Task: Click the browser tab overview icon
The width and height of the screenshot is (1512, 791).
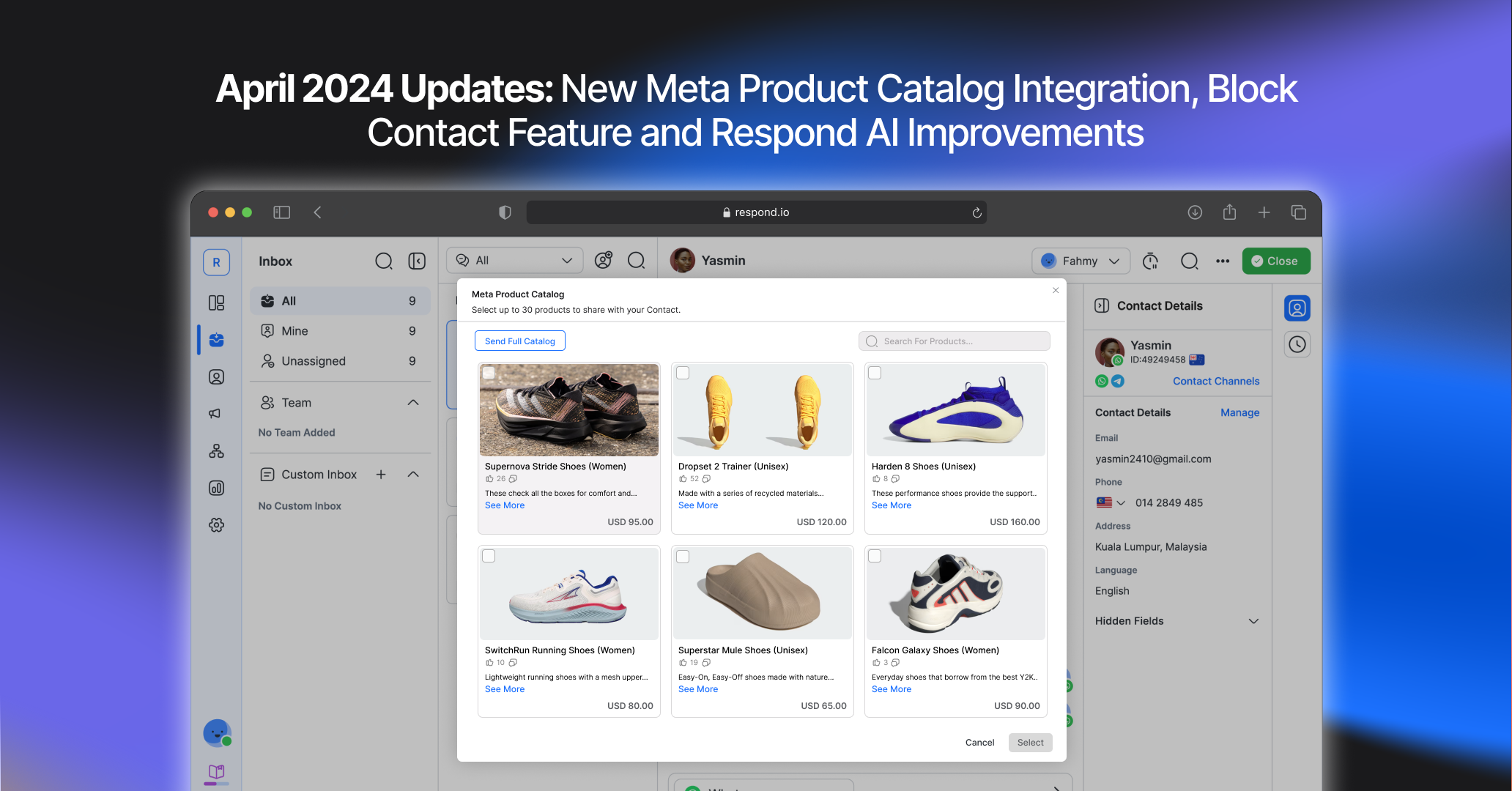Action: pyautogui.click(x=1299, y=212)
